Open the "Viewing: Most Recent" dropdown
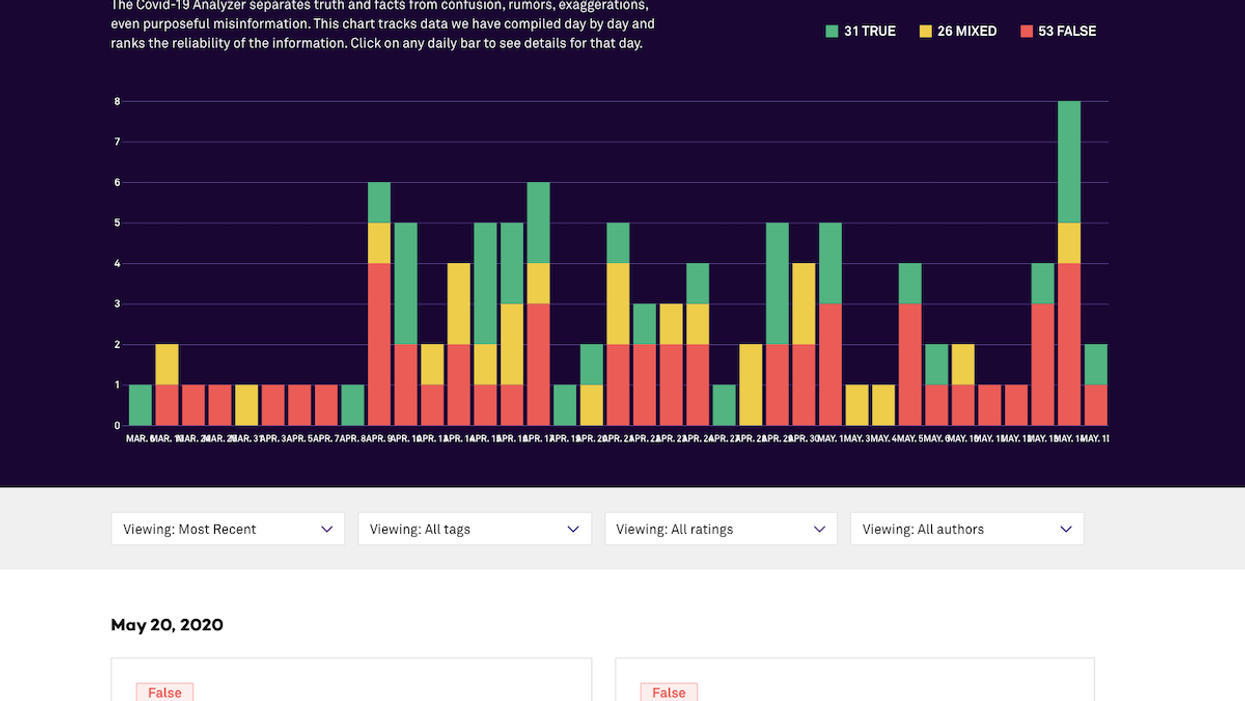1245x701 pixels. [227, 529]
